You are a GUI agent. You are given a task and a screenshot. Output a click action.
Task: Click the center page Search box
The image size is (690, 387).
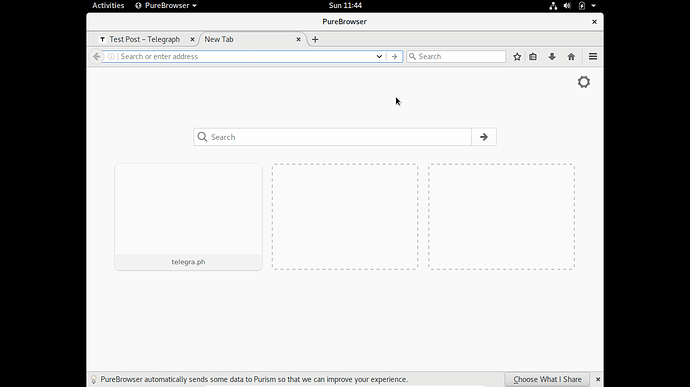point(332,137)
